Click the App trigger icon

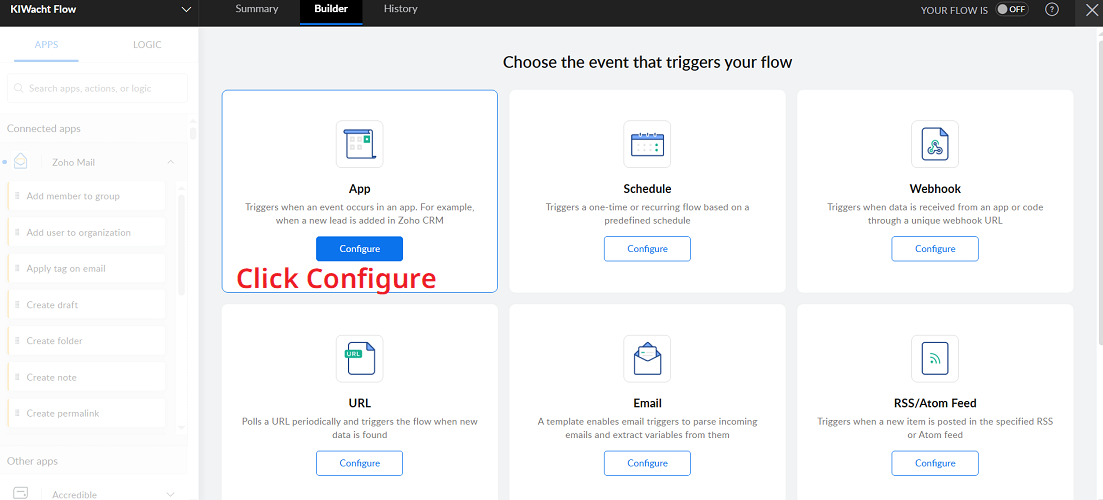pyautogui.click(x=359, y=144)
